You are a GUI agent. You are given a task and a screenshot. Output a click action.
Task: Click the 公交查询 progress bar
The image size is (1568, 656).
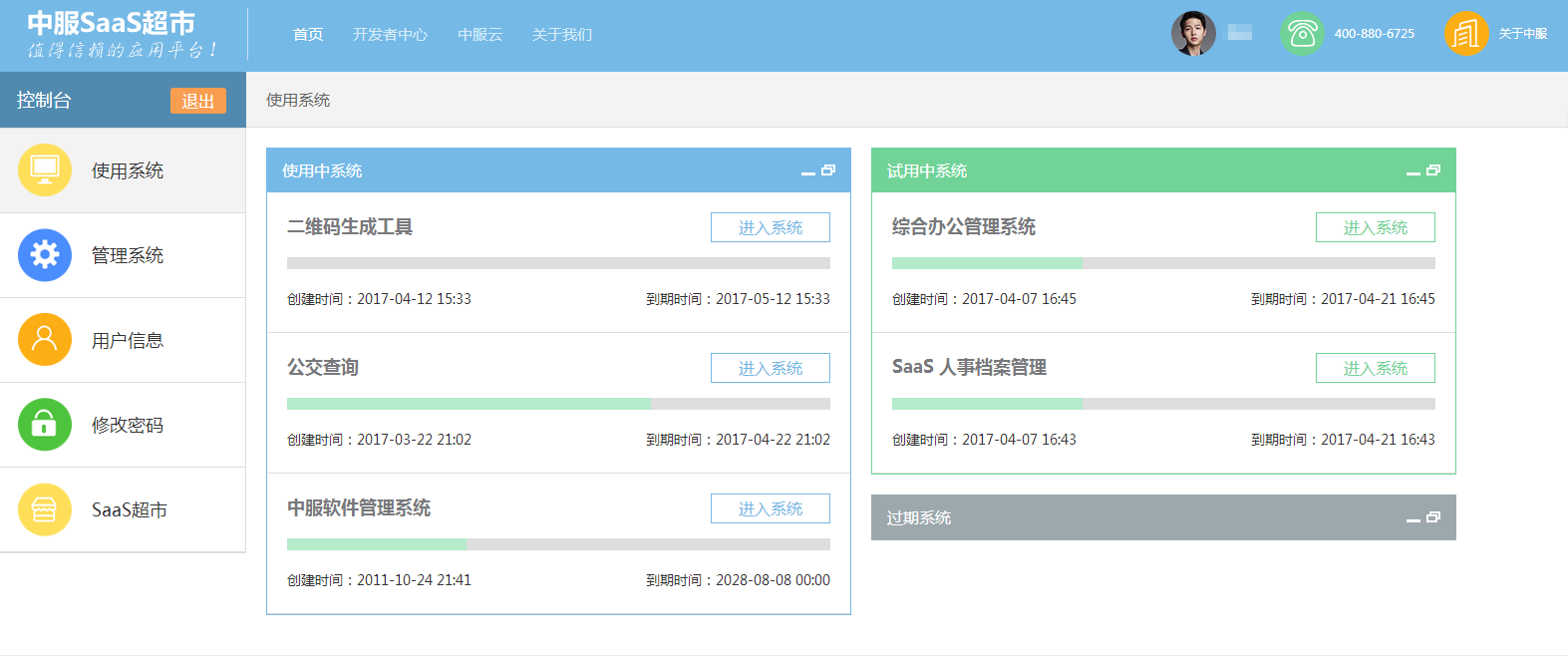[x=558, y=404]
